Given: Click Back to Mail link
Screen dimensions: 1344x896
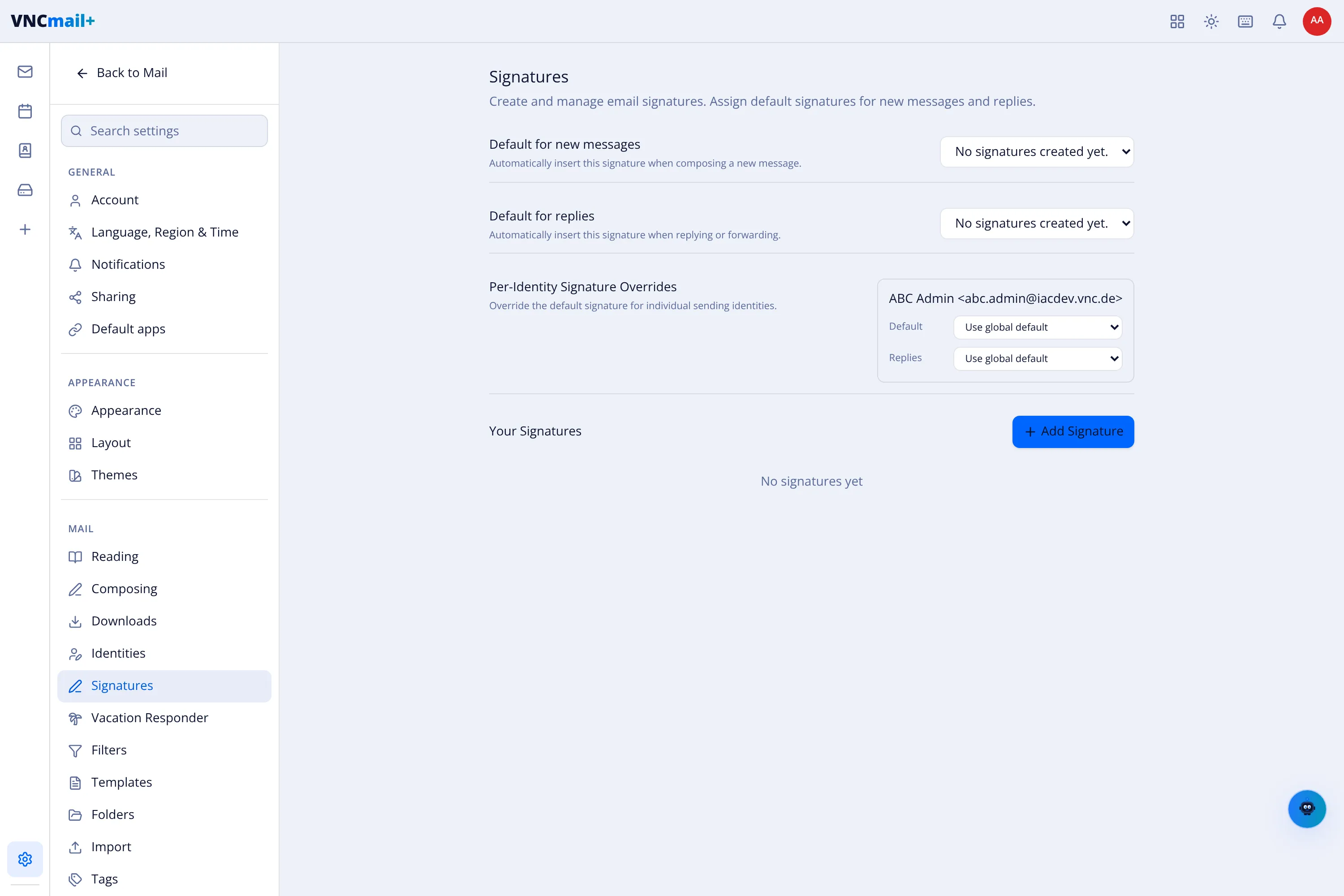Looking at the screenshot, I should click(122, 73).
